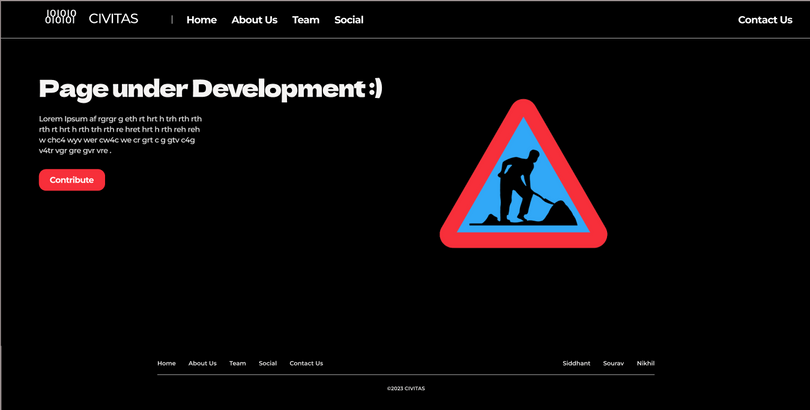The height and width of the screenshot is (410, 810).
Task: Click Sourav's name in the footer
Action: pos(613,363)
